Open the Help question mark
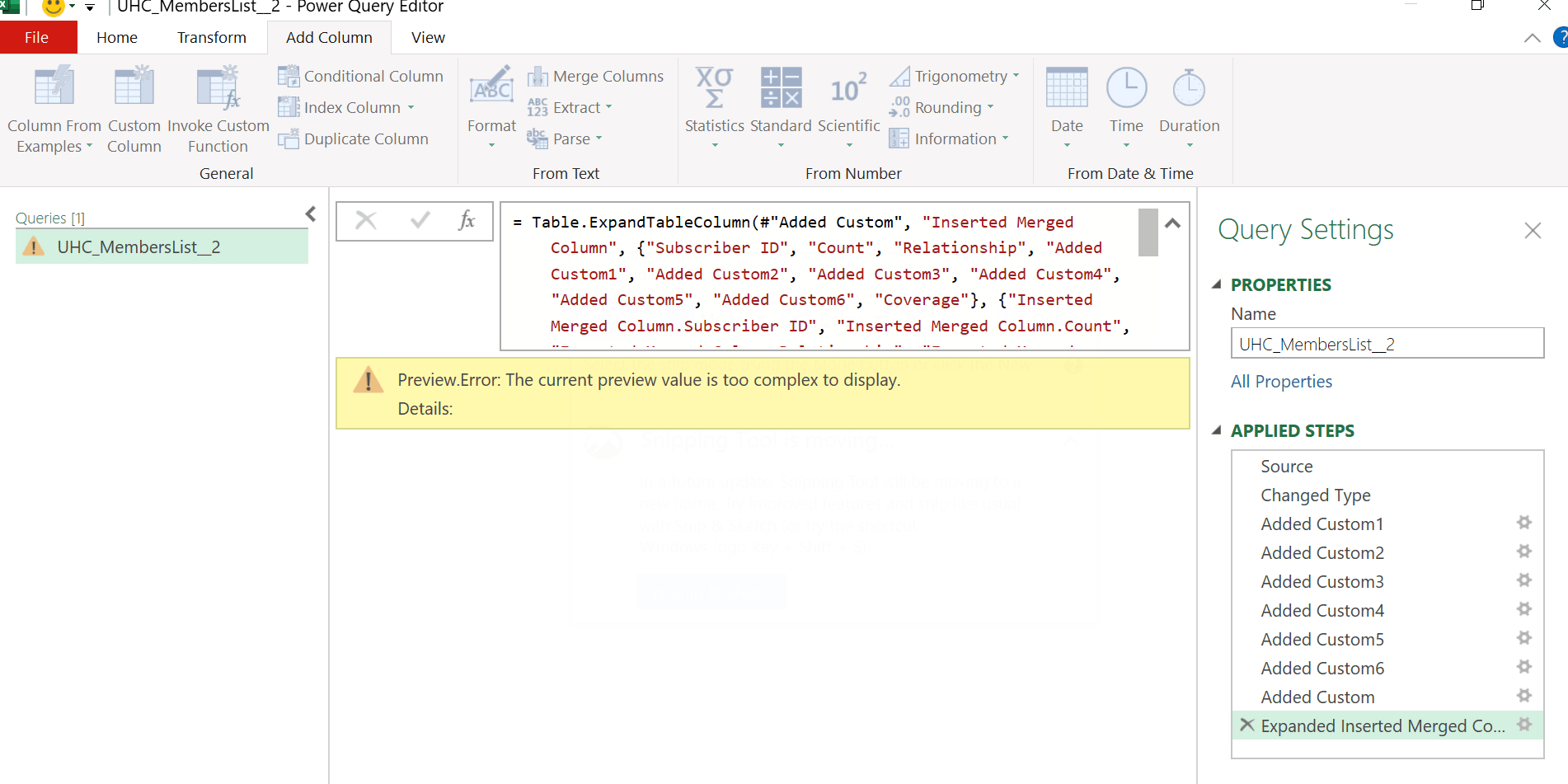 (x=1561, y=37)
